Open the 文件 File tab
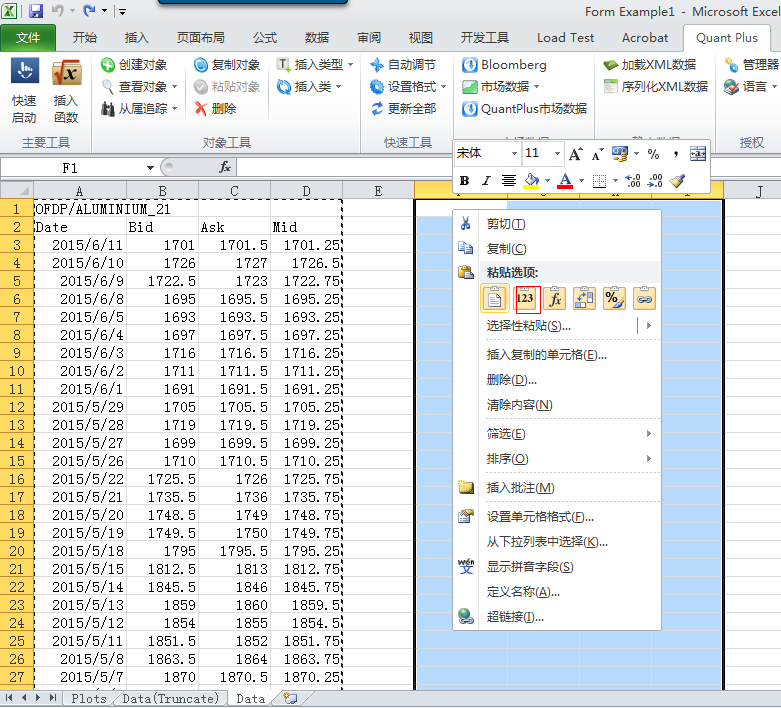The height and width of the screenshot is (708, 781). coord(28,38)
